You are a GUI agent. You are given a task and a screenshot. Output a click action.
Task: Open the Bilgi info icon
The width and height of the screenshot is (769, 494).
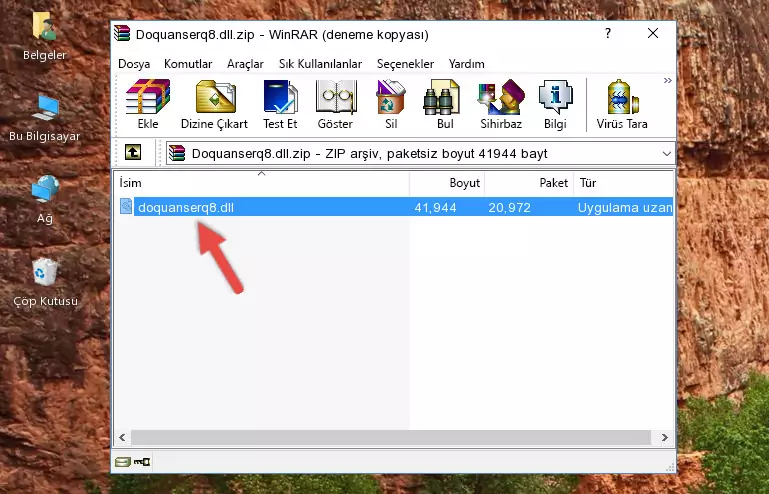tap(555, 97)
